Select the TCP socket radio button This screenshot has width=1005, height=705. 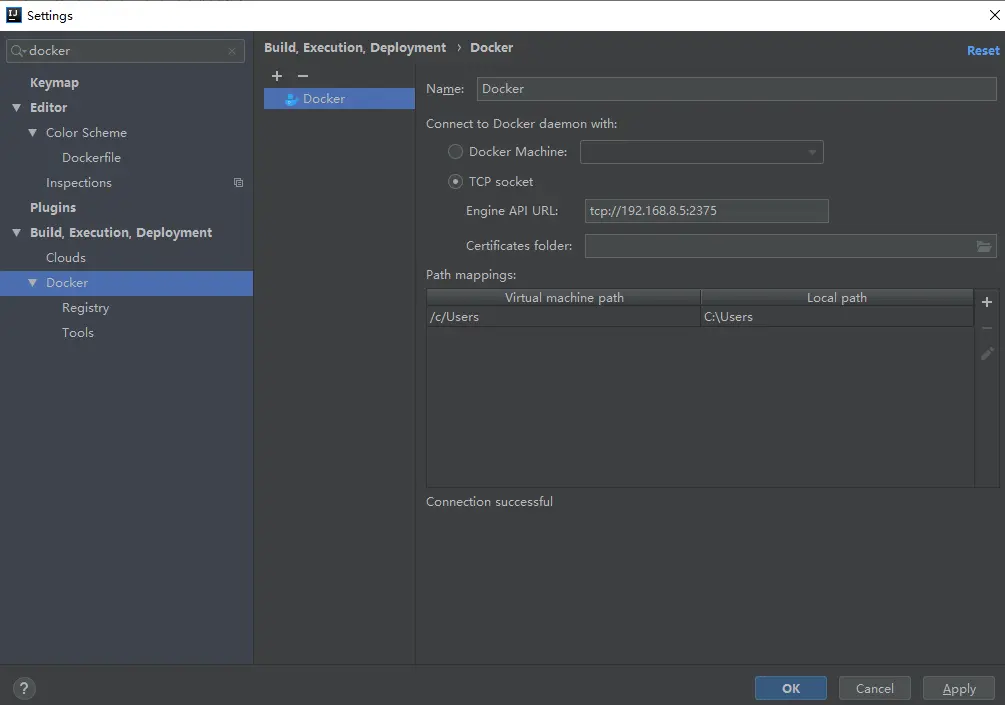click(455, 182)
